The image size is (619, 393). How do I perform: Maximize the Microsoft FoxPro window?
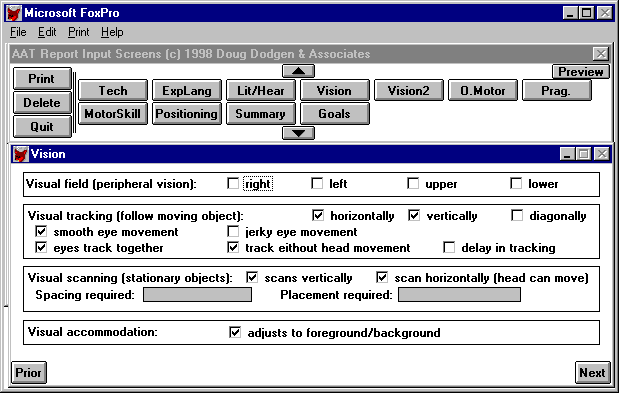[586, 13]
